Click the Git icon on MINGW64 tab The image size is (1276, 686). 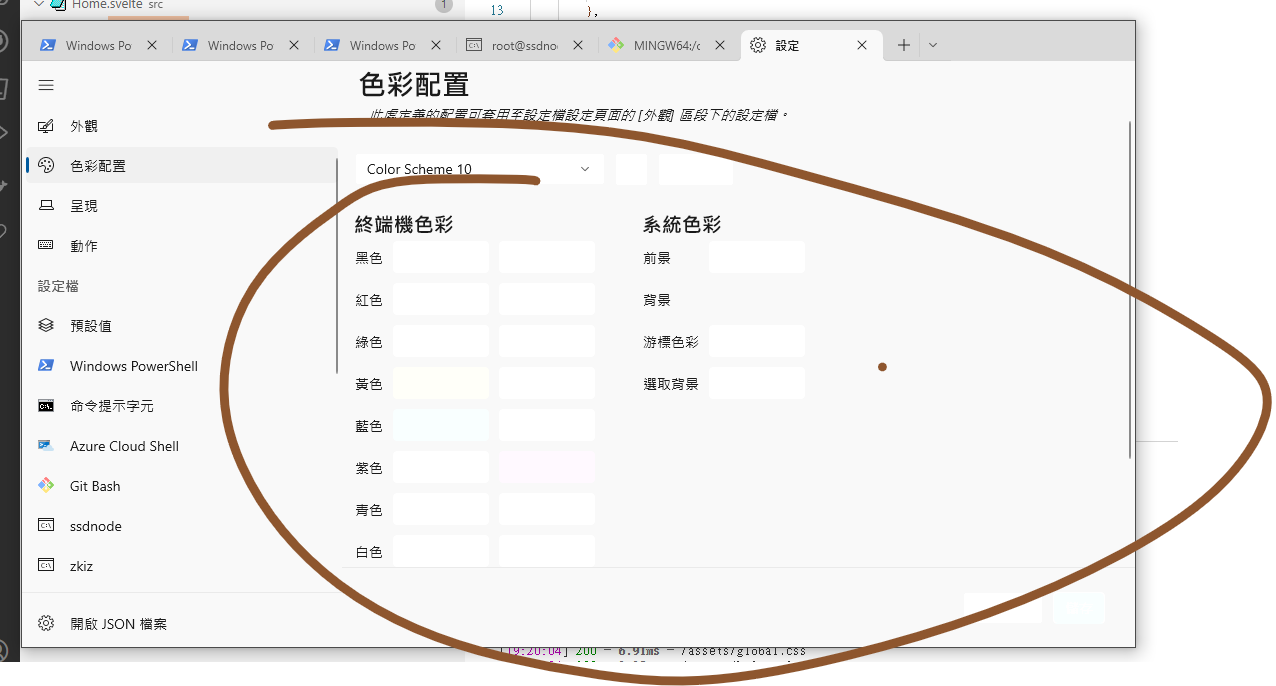(616, 45)
